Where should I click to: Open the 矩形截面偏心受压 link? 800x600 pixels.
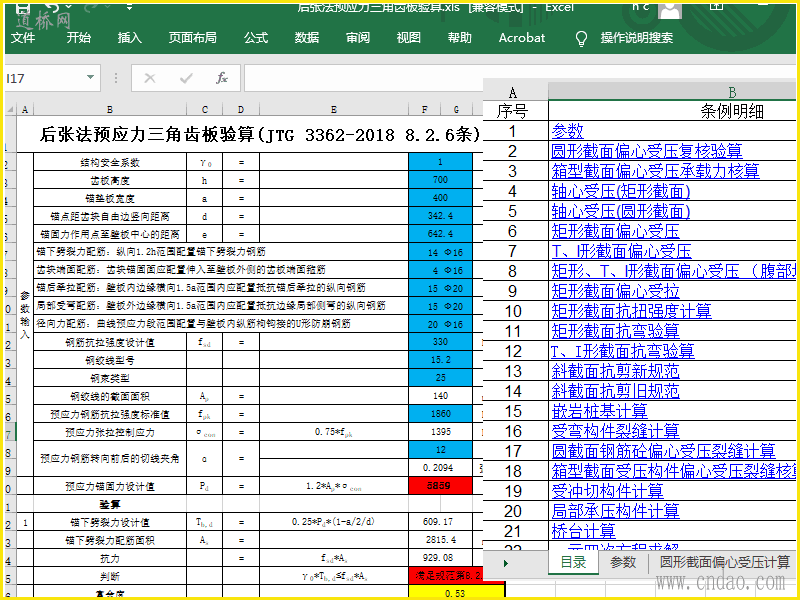point(615,231)
